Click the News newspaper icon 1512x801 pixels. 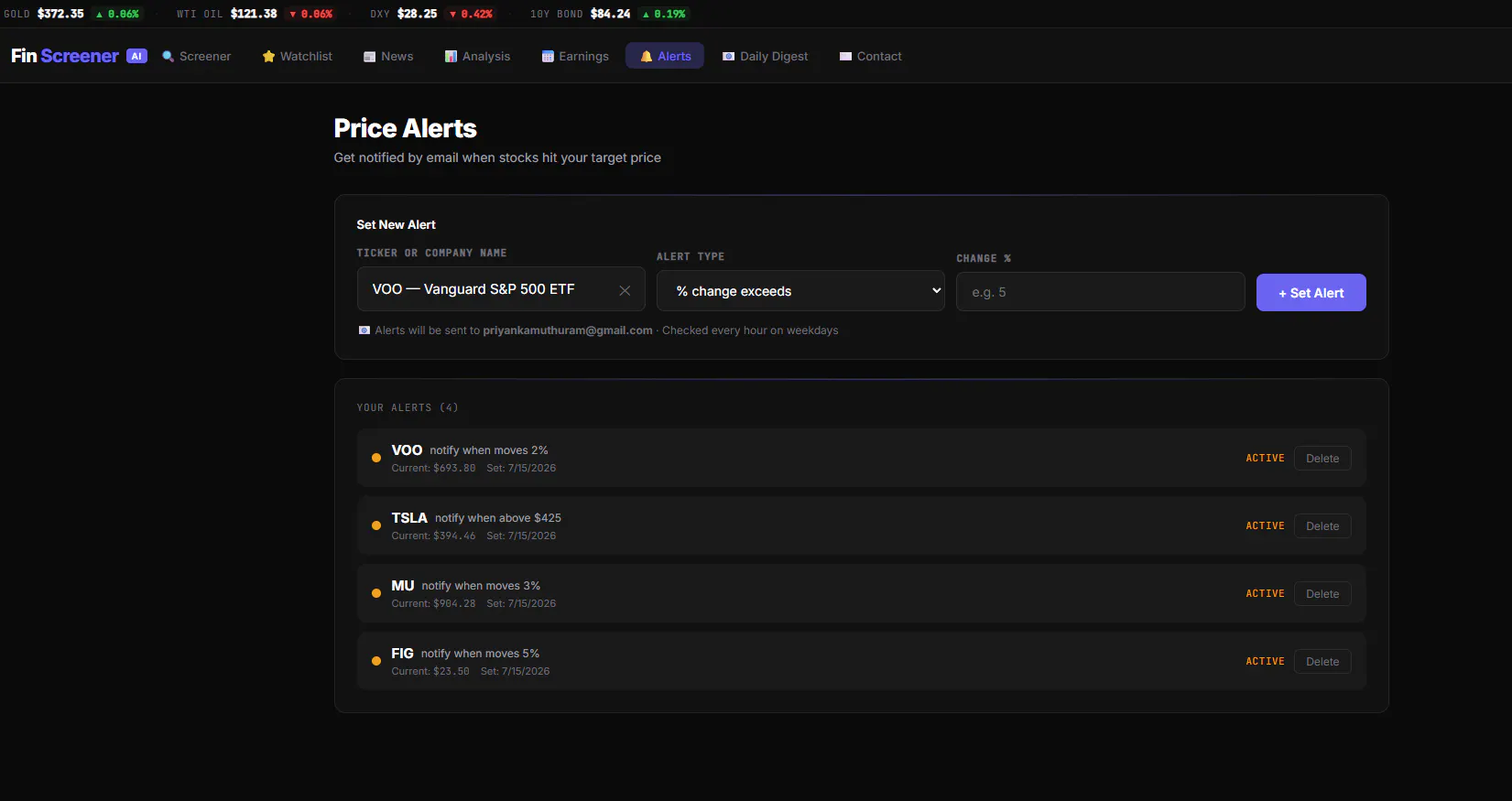(370, 57)
